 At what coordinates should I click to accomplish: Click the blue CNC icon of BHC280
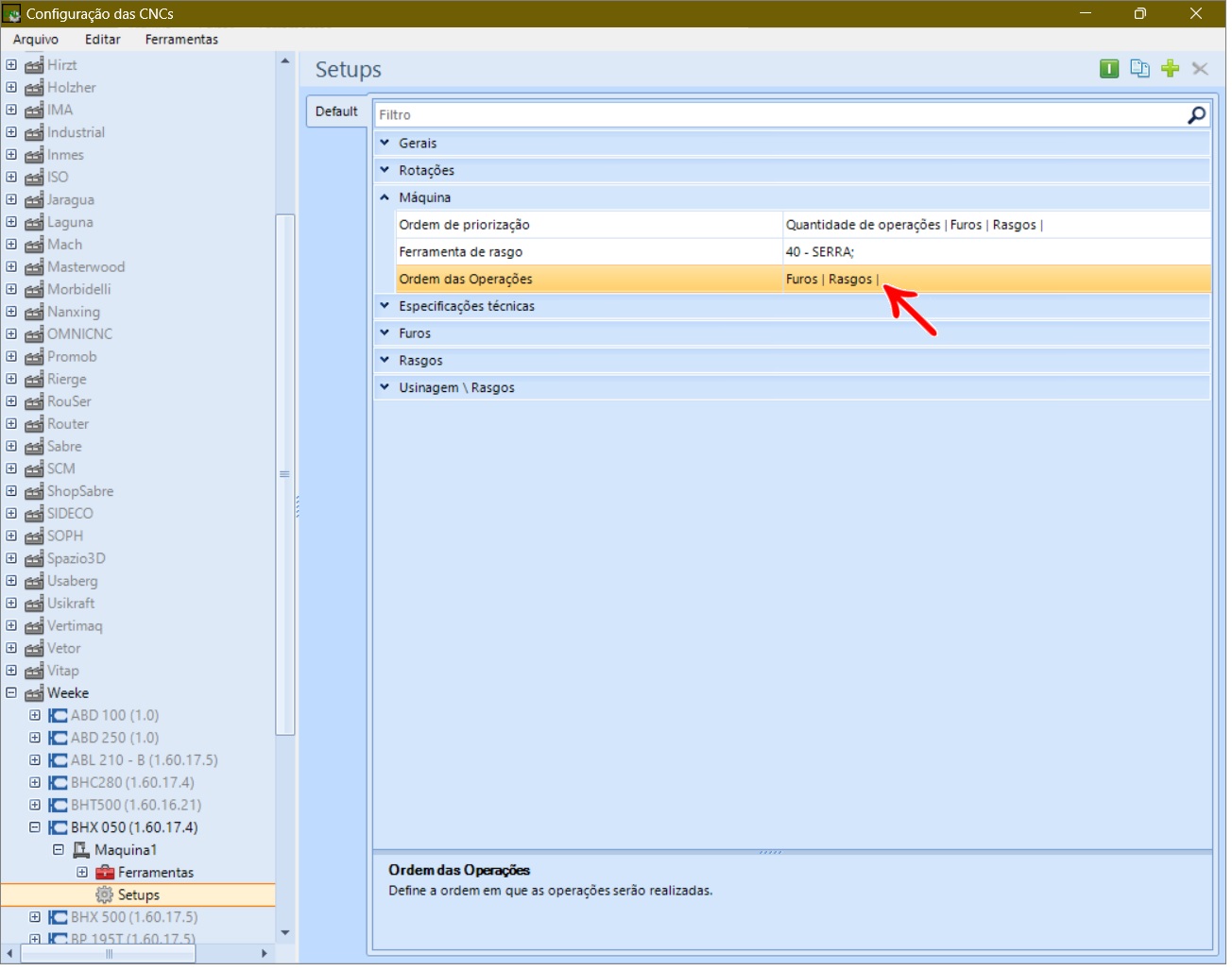pos(58,783)
